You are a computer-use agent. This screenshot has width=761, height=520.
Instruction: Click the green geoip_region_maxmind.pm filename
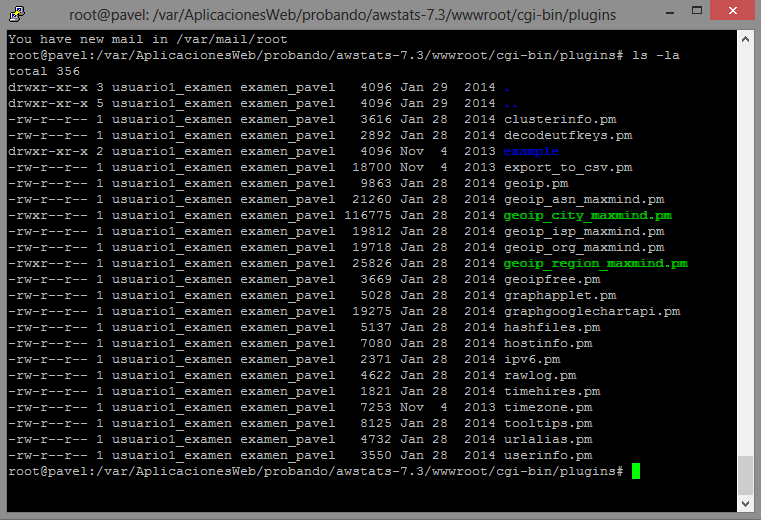[x=595, y=263]
